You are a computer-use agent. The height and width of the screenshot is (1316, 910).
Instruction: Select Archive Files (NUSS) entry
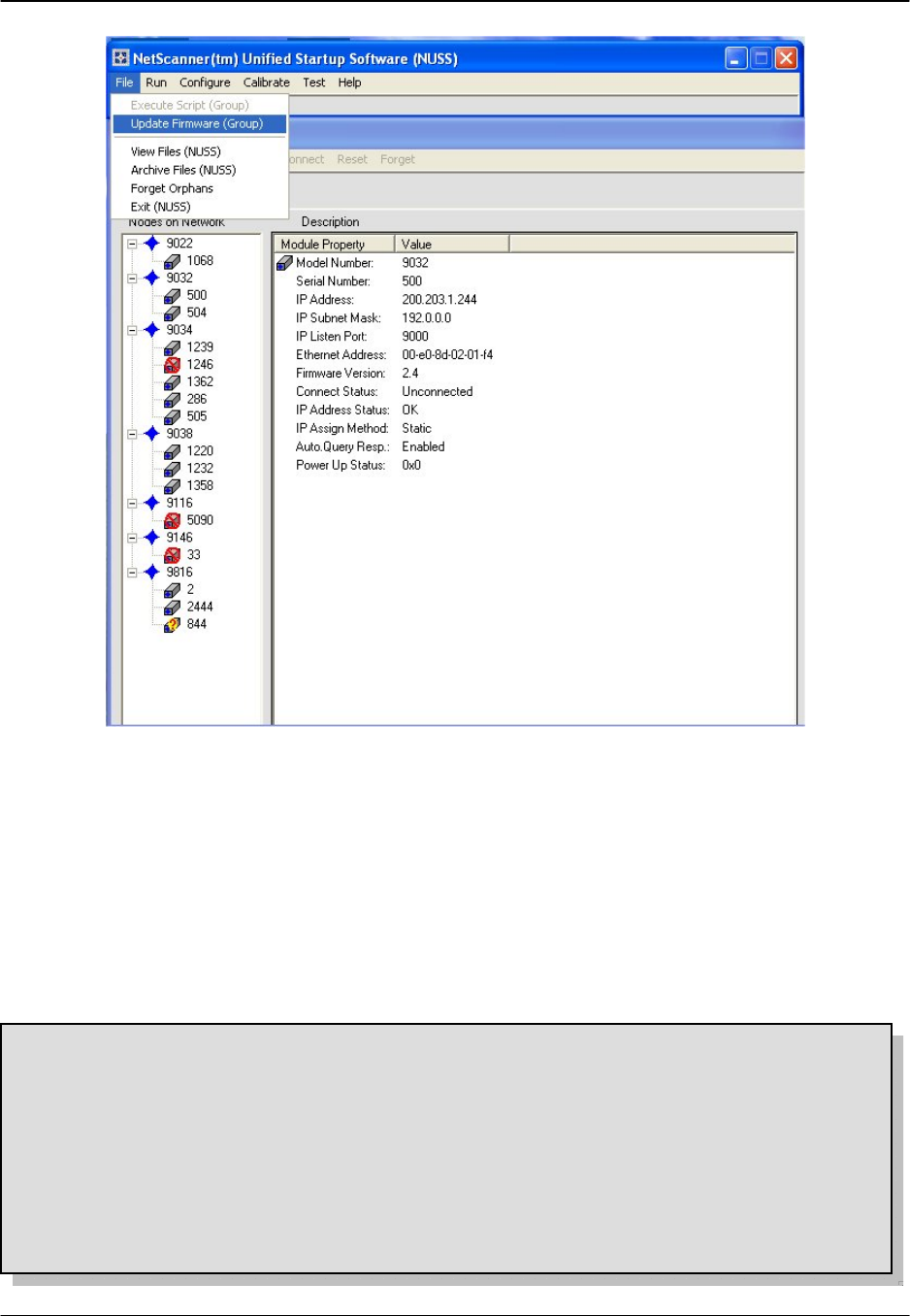click(183, 170)
